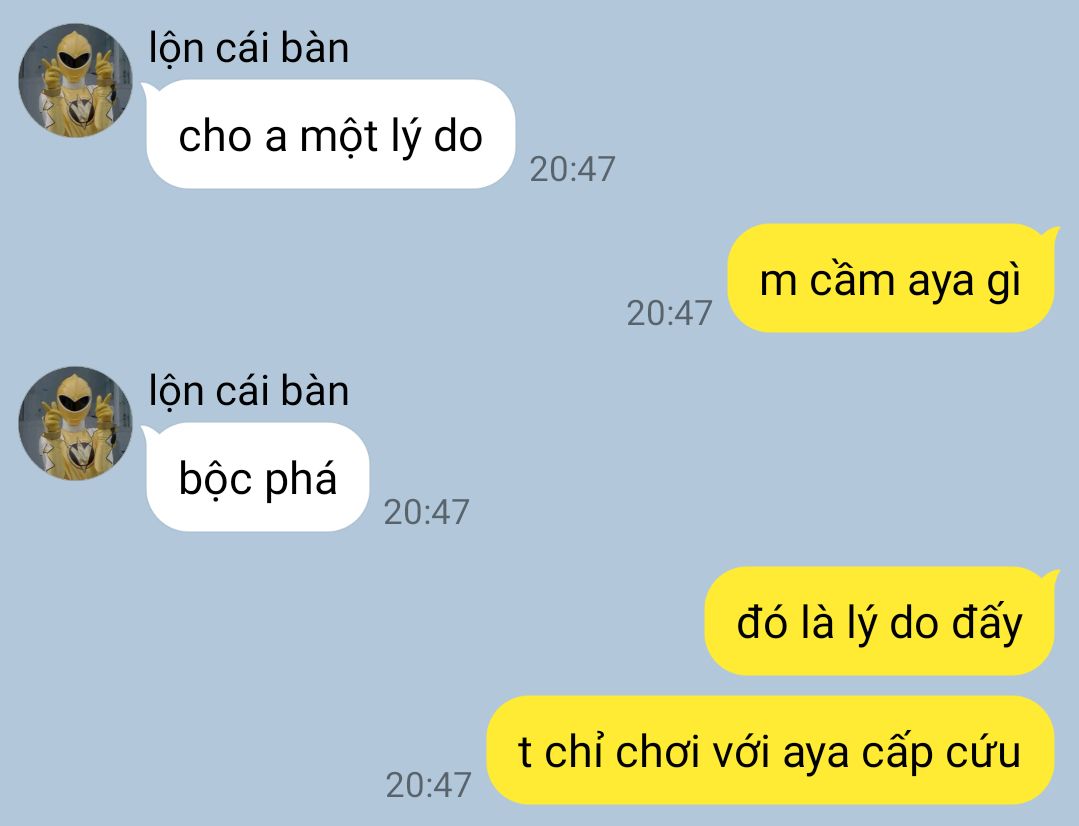The image size is (1079, 826).
Task: Tap the 't chỉ chơi với aya cấp cứu' bubble
Action: (771, 750)
